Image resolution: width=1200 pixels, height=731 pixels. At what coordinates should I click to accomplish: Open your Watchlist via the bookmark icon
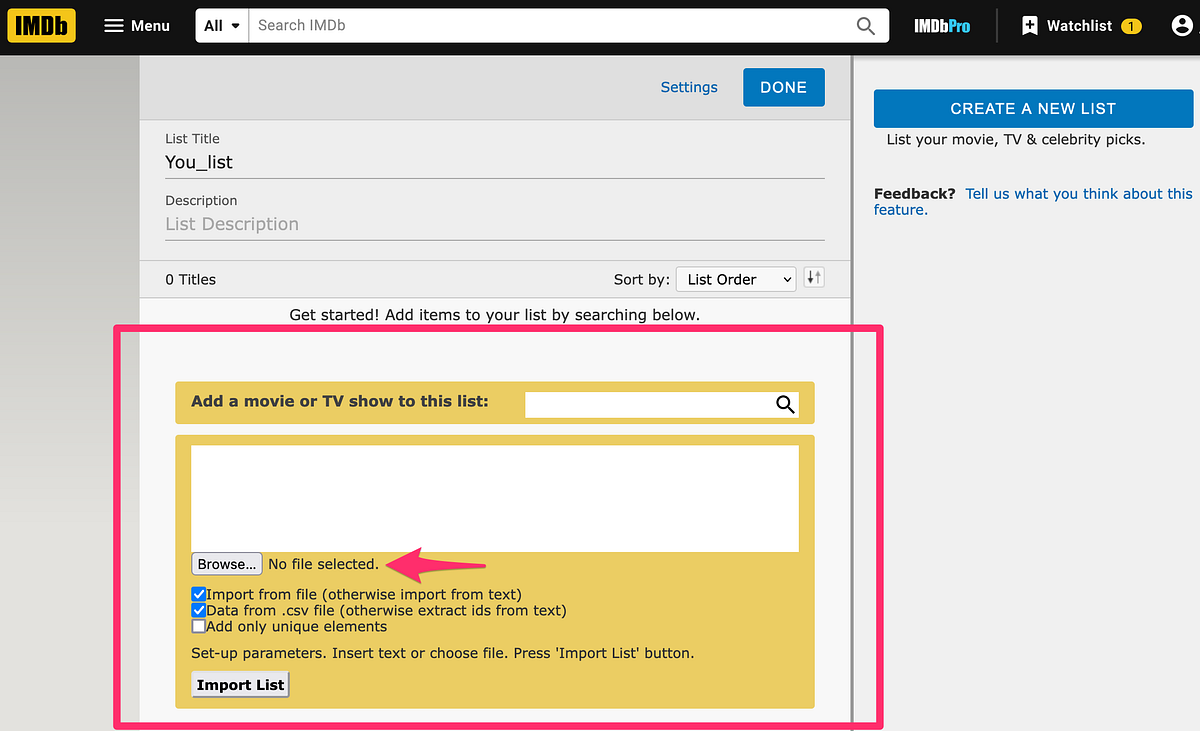click(x=1029, y=25)
